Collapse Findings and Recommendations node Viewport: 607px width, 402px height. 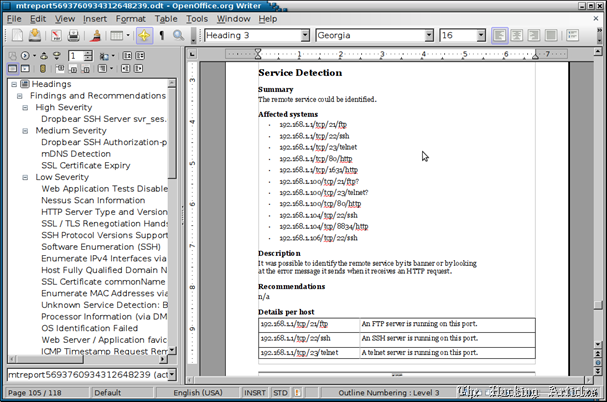[20, 96]
